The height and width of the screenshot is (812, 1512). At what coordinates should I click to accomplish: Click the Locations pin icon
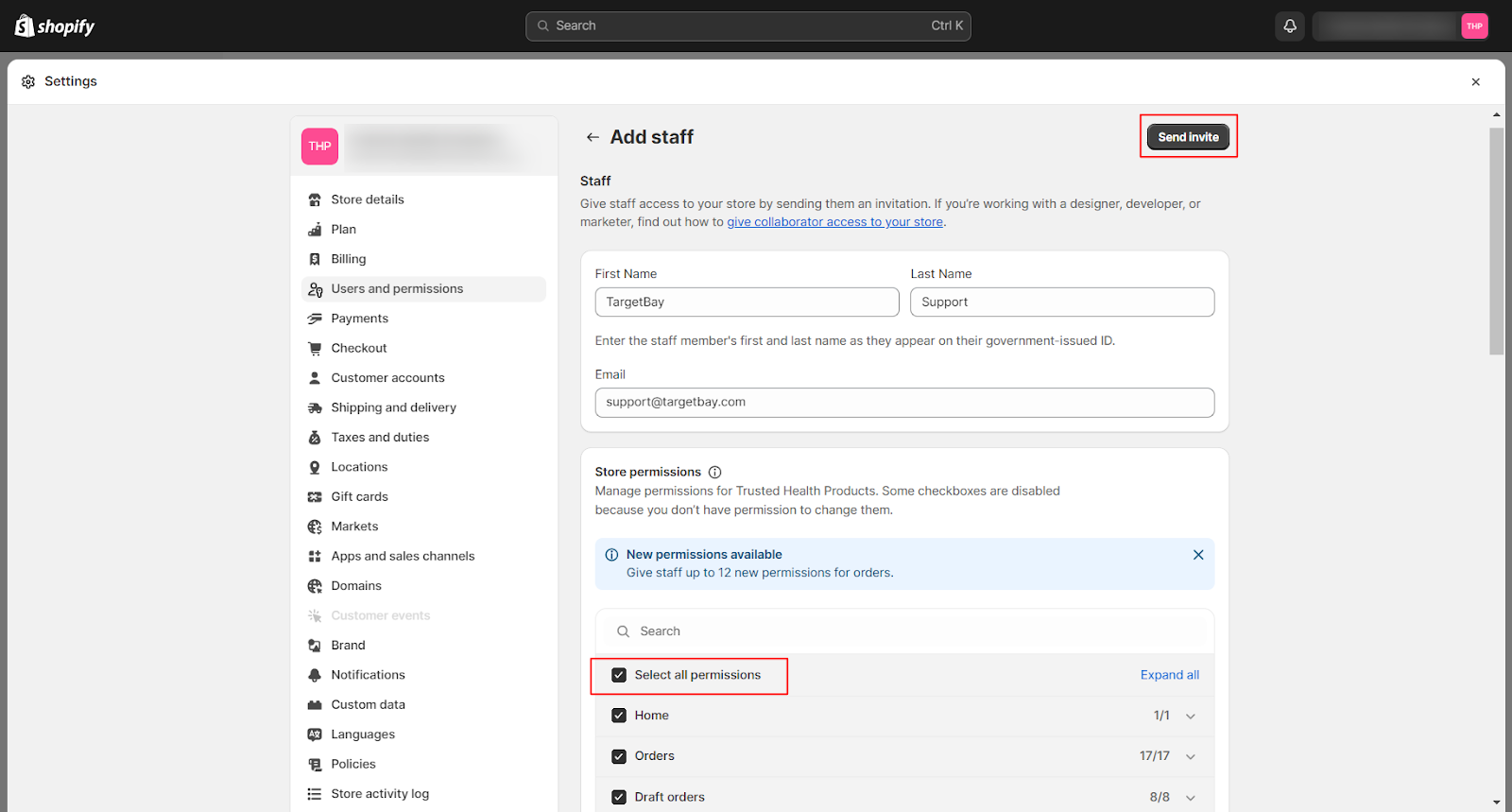(x=315, y=467)
